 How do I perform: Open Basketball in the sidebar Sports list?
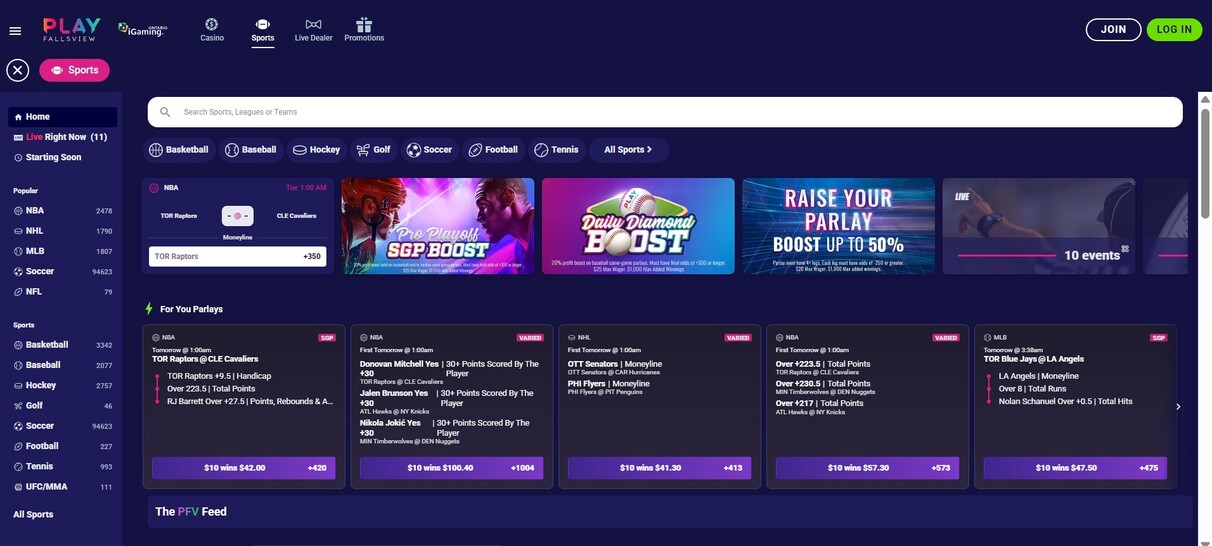pos(62,345)
